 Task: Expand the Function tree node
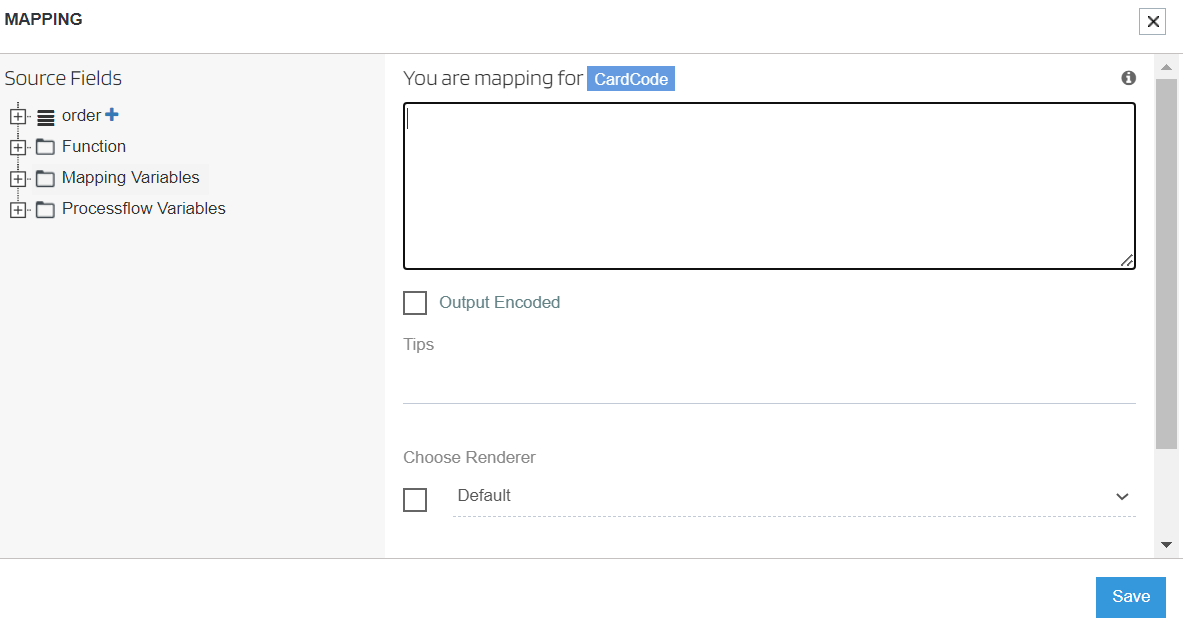[17, 148]
